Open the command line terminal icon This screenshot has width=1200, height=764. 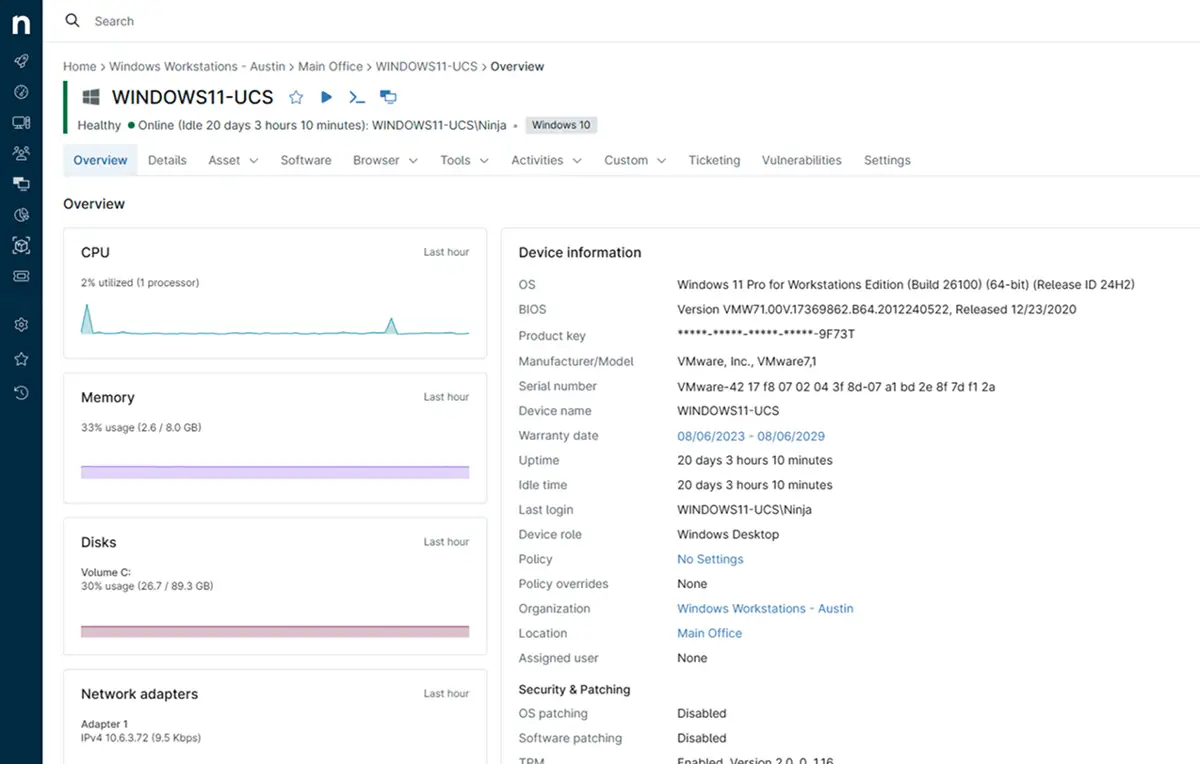(x=357, y=97)
